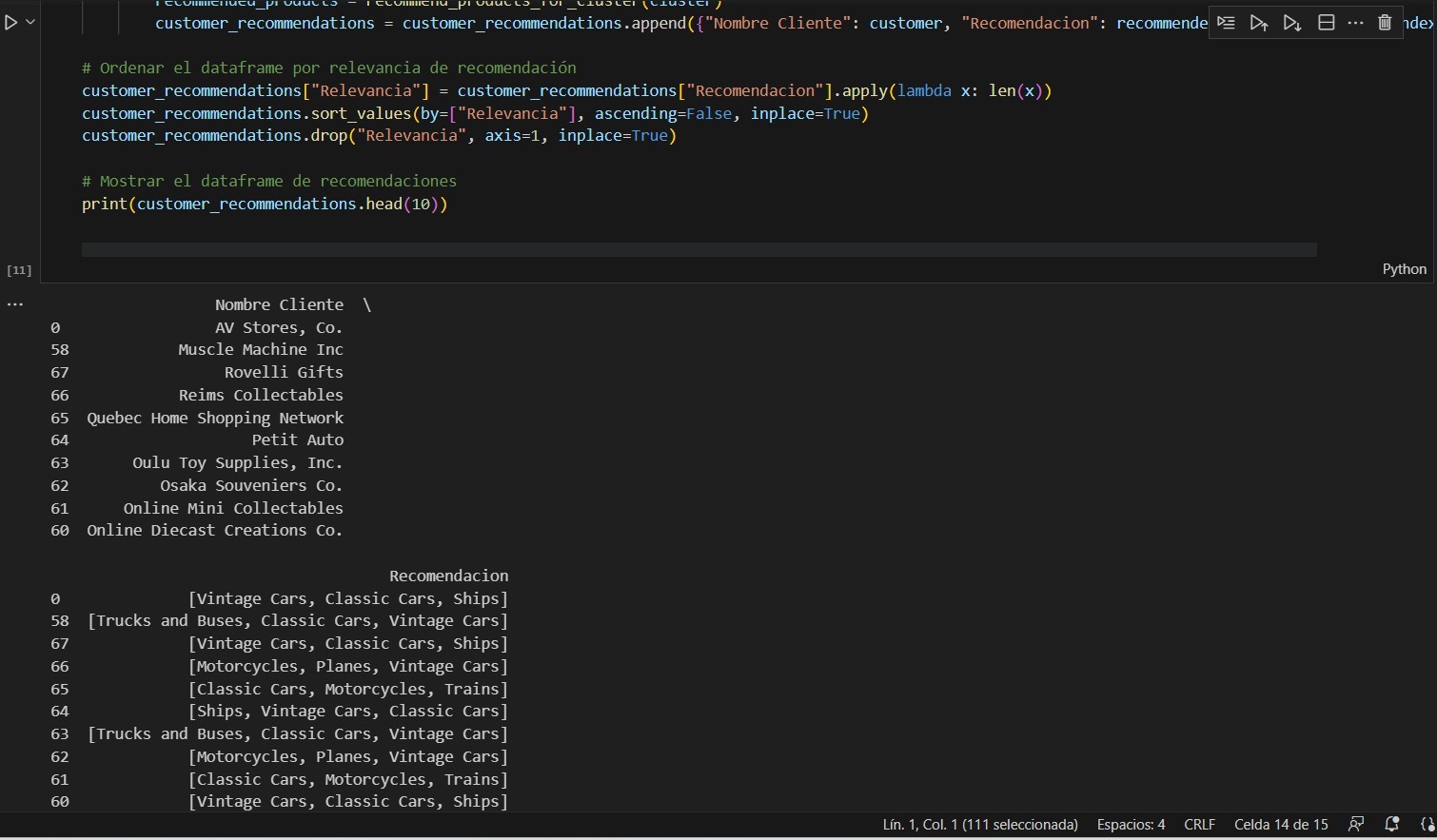
Task: Change cell language from Python
Action: (1404, 269)
